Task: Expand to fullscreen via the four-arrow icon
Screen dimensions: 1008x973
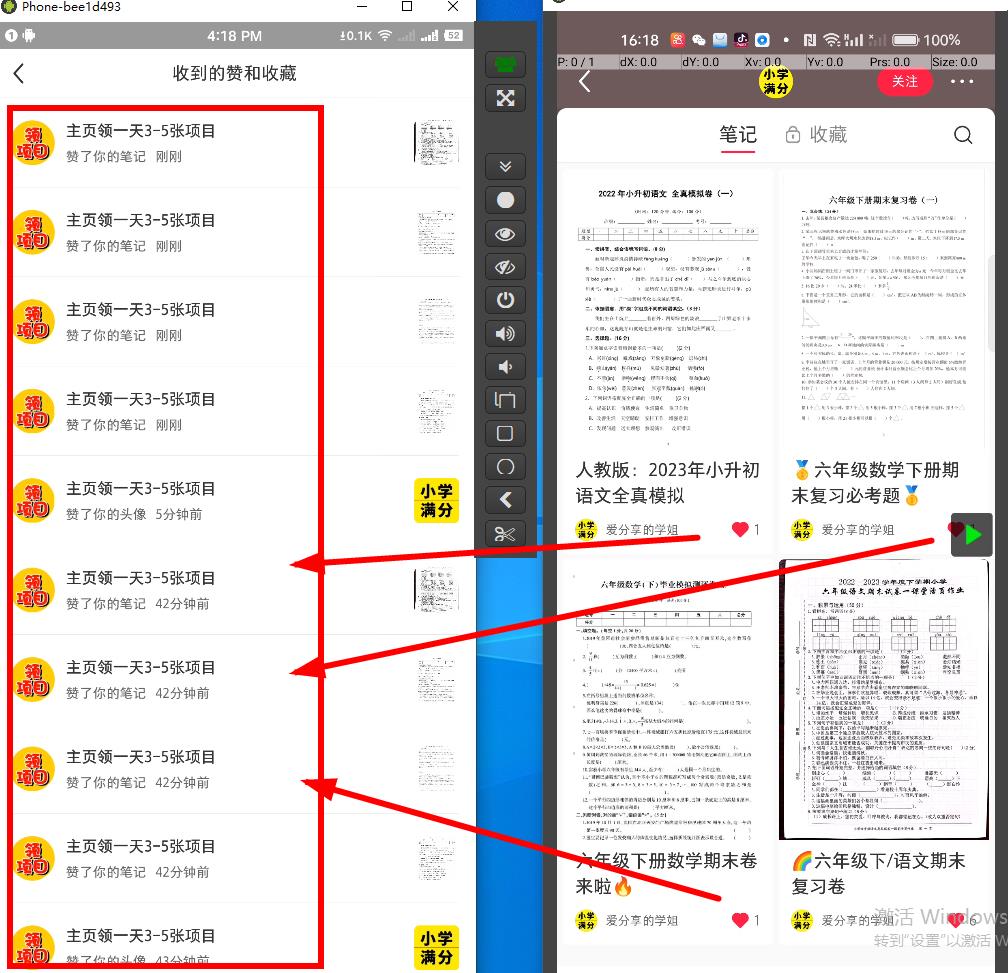Action: tap(505, 98)
